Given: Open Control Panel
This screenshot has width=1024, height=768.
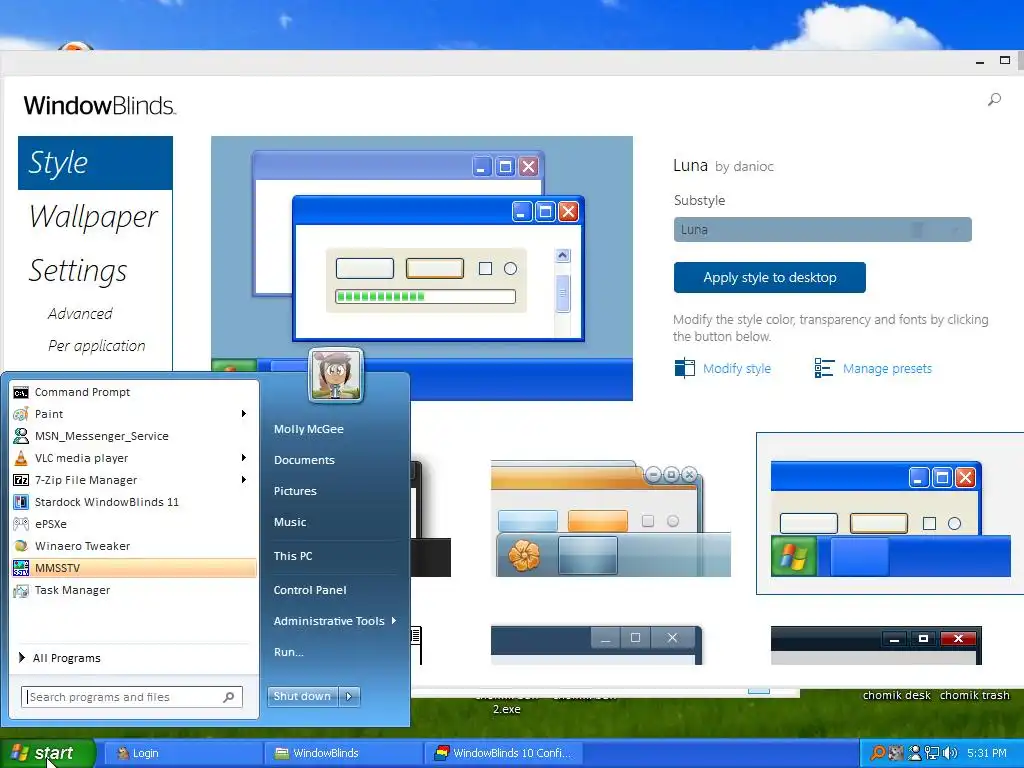Looking at the screenshot, I should pos(310,590).
